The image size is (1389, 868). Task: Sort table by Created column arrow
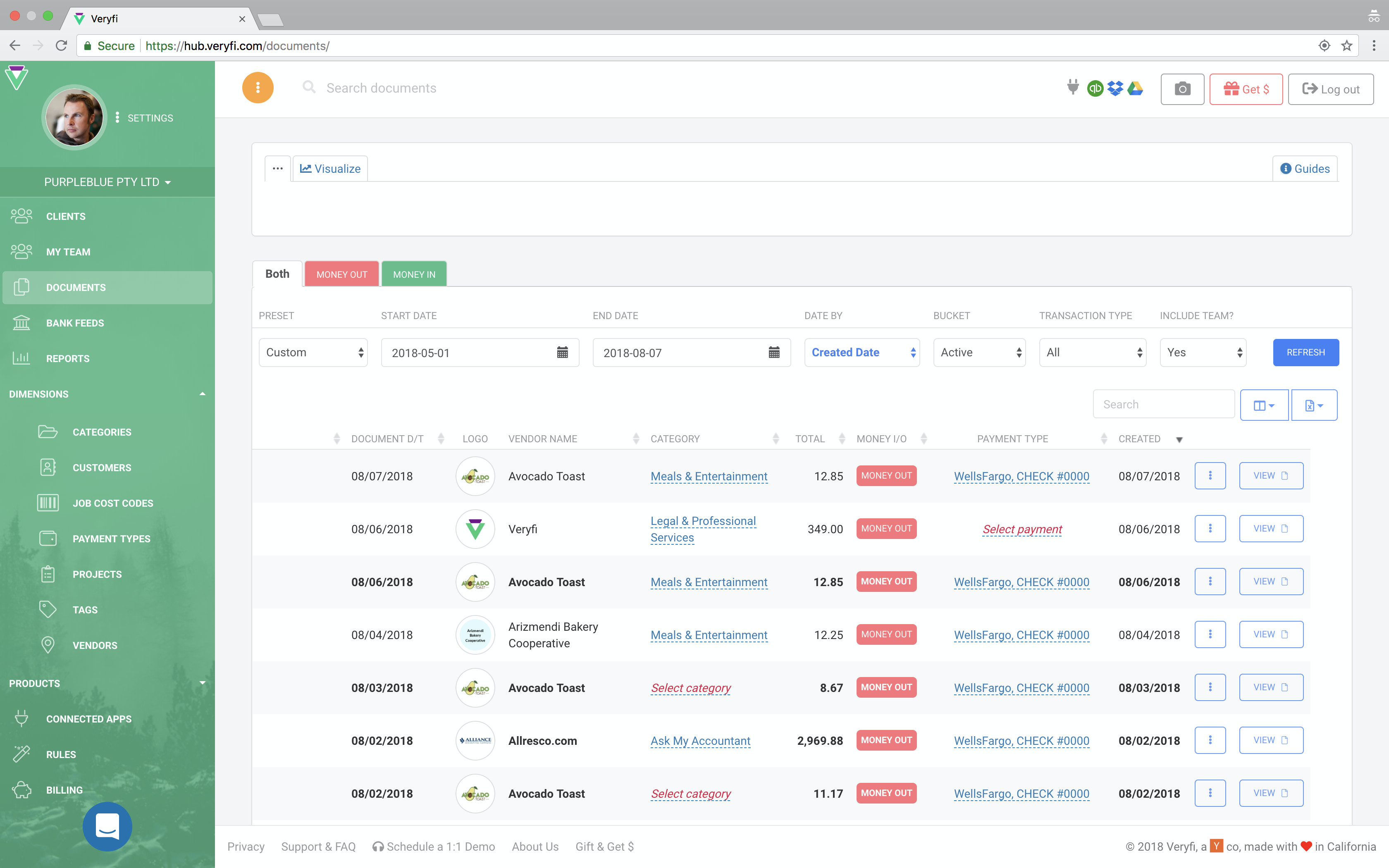[x=1179, y=440]
